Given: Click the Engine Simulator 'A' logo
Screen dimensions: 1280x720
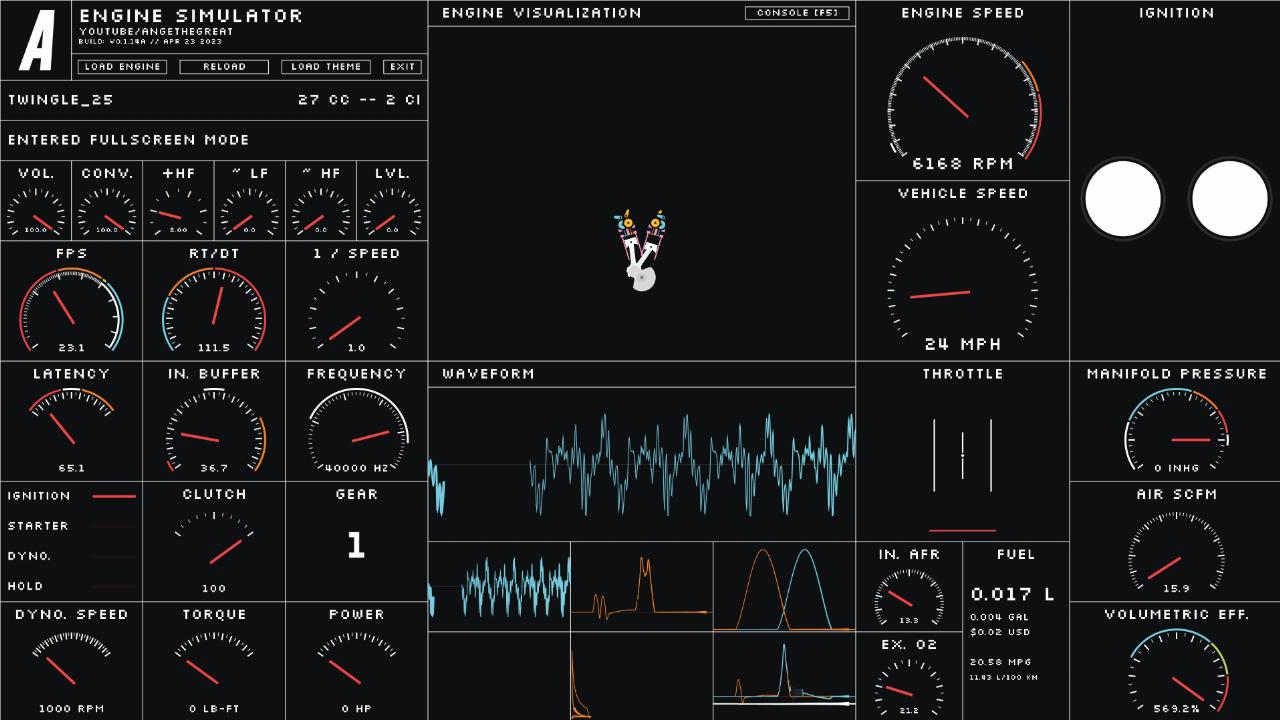Looking at the screenshot, I should coord(37,40).
